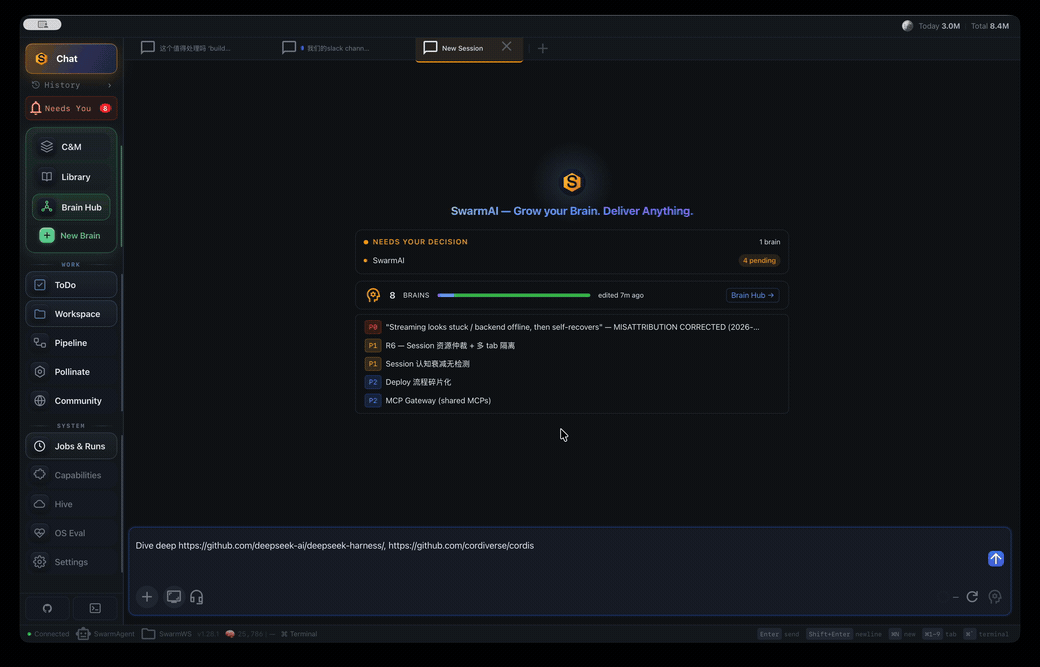The width and height of the screenshot is (1040, 667).
Task: Open the P1 'Session 认知衰减无检测' item
Action: tap(572, 364)
